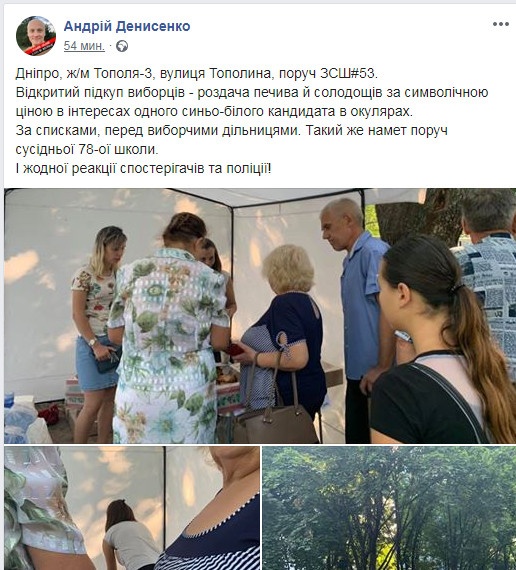This screenshot has width=516, height=570.
Task: Open the large main tent photo
Action: point(260,316)
